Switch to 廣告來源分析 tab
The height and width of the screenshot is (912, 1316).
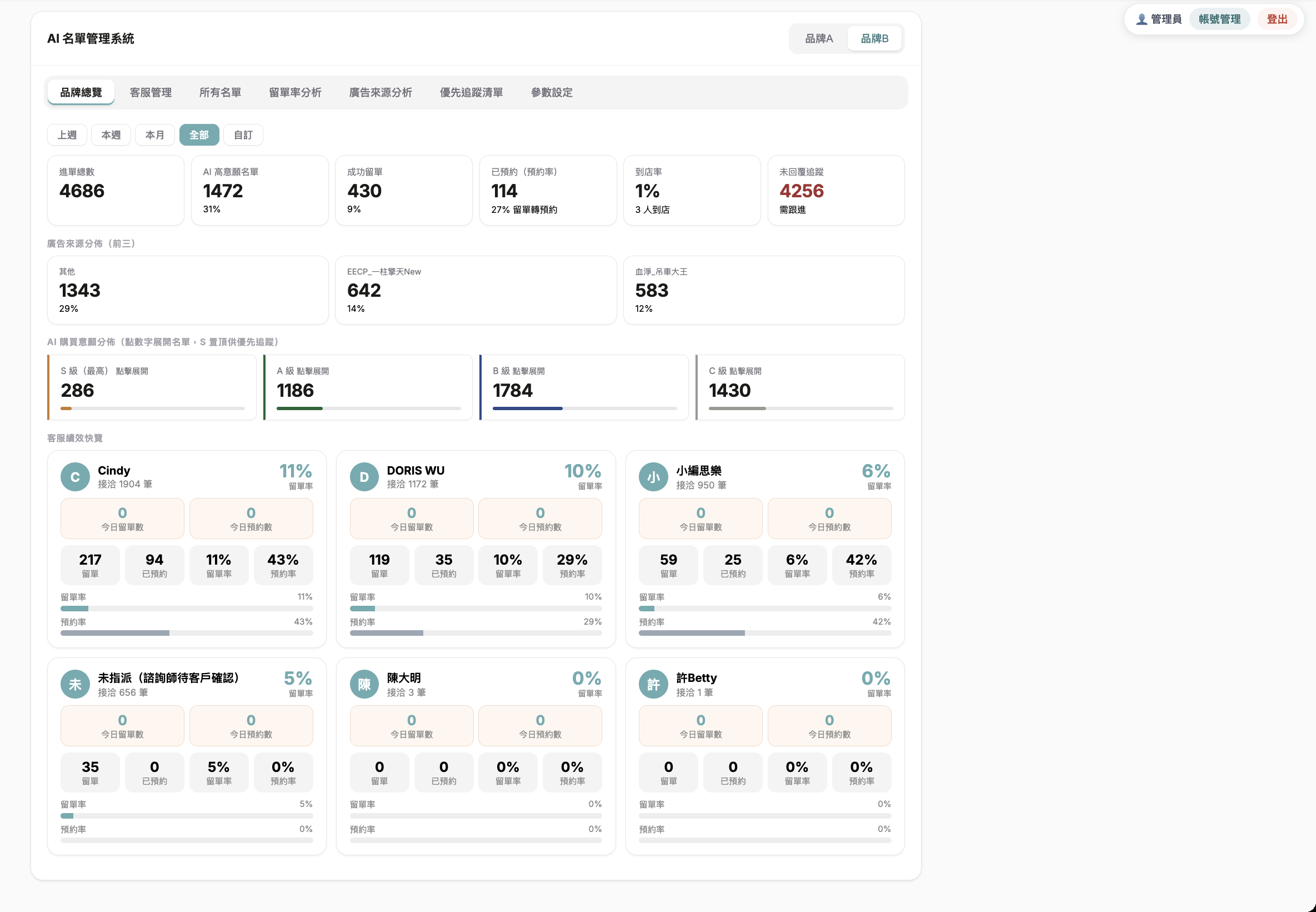point(381,93)
